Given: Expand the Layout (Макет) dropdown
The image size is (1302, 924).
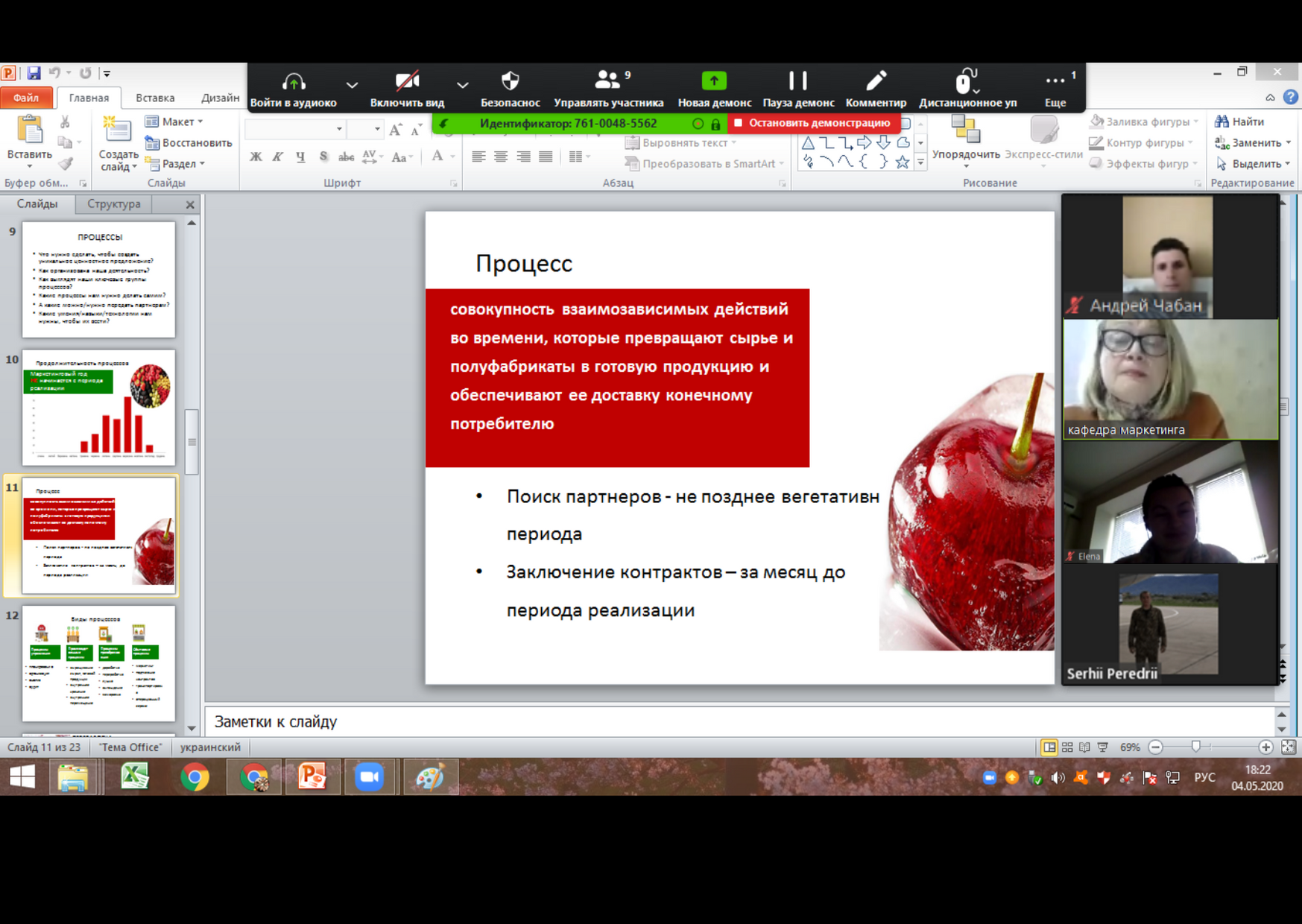Looking at the screenshot, I should click(176, 121).
